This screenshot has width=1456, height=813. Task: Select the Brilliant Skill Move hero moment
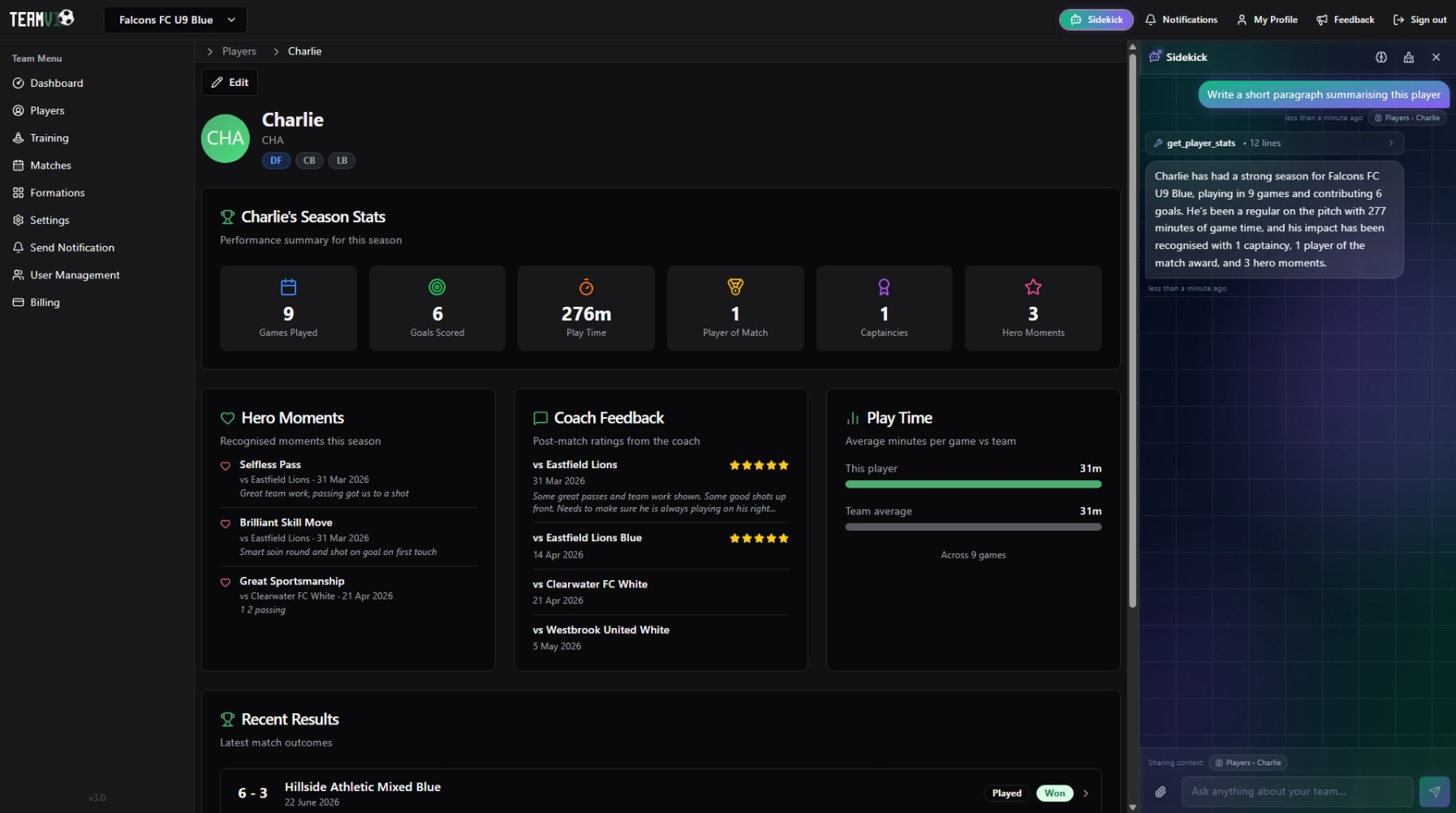348,537
